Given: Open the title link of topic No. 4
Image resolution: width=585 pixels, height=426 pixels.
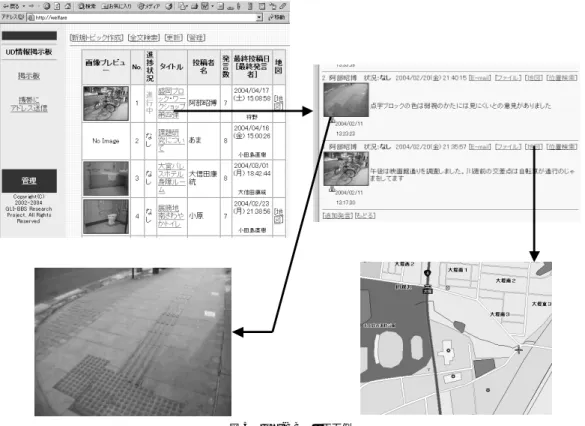Looking at the screenshot, I should pyautogui.click(x=171, y=216).
